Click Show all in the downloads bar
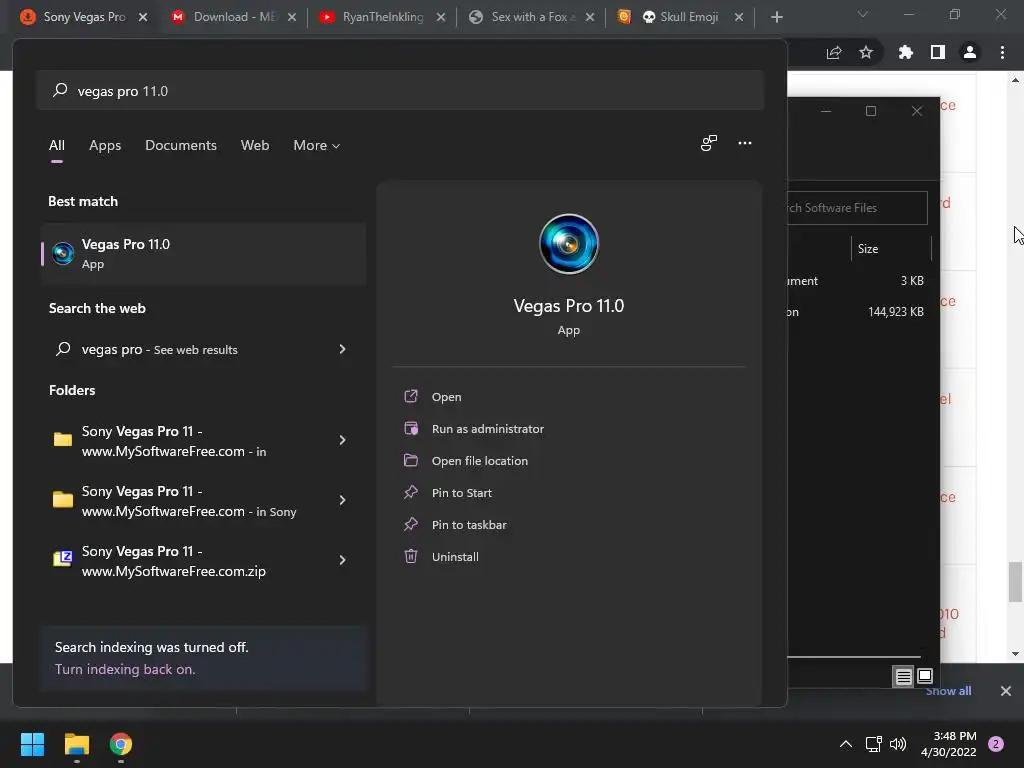This screenshot has width=1024, height=768. click(x=948, y=691)
